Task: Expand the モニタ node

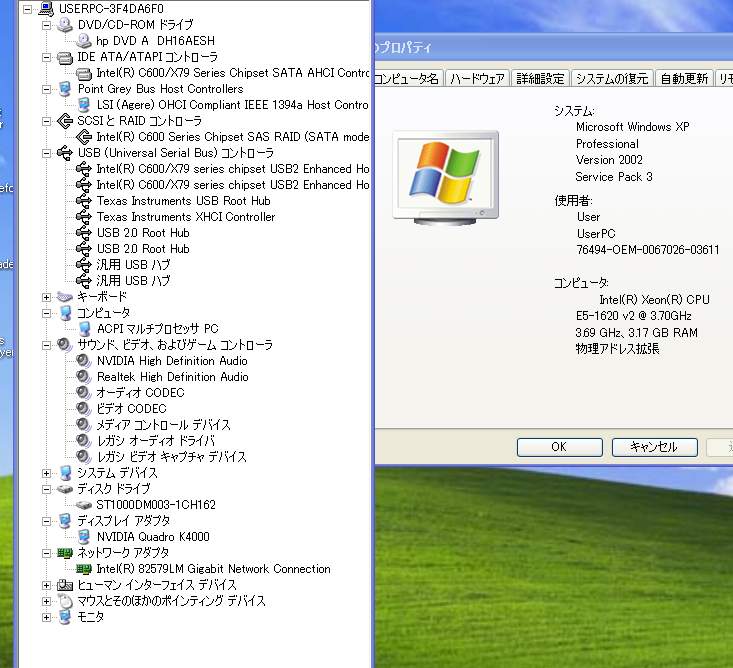Action: 46,618
